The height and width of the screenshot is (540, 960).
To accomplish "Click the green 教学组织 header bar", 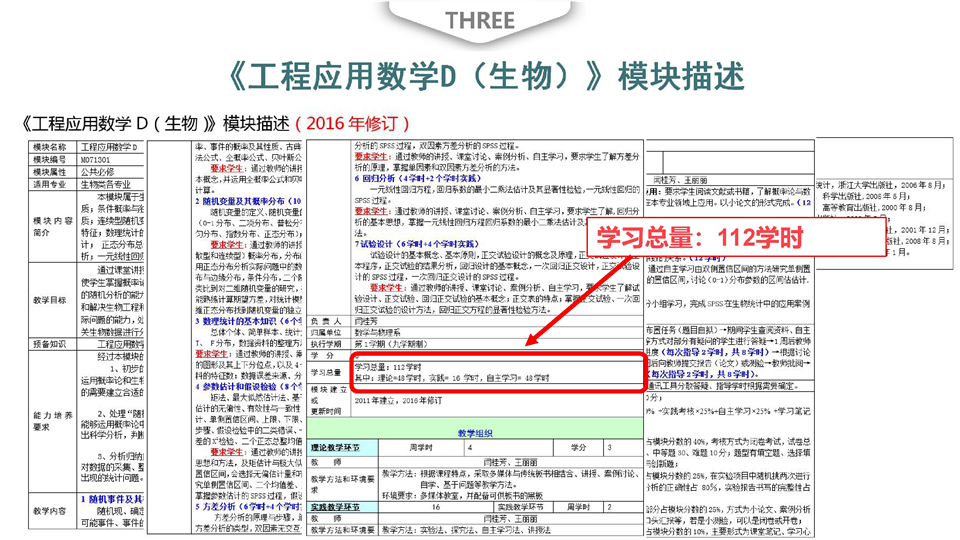I will coord(475,434).
